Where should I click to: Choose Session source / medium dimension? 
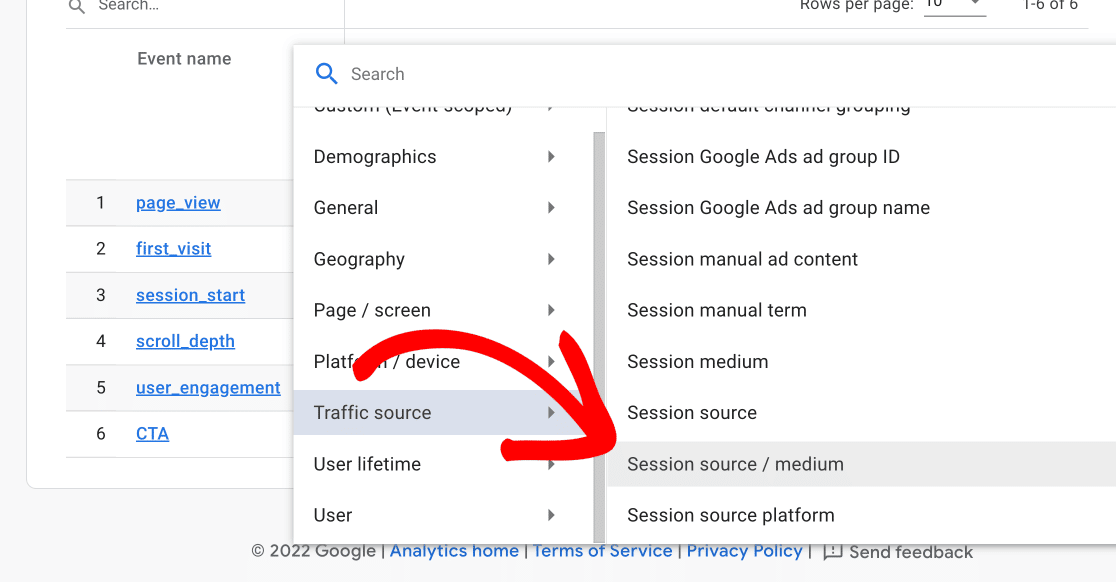(735, 464)
